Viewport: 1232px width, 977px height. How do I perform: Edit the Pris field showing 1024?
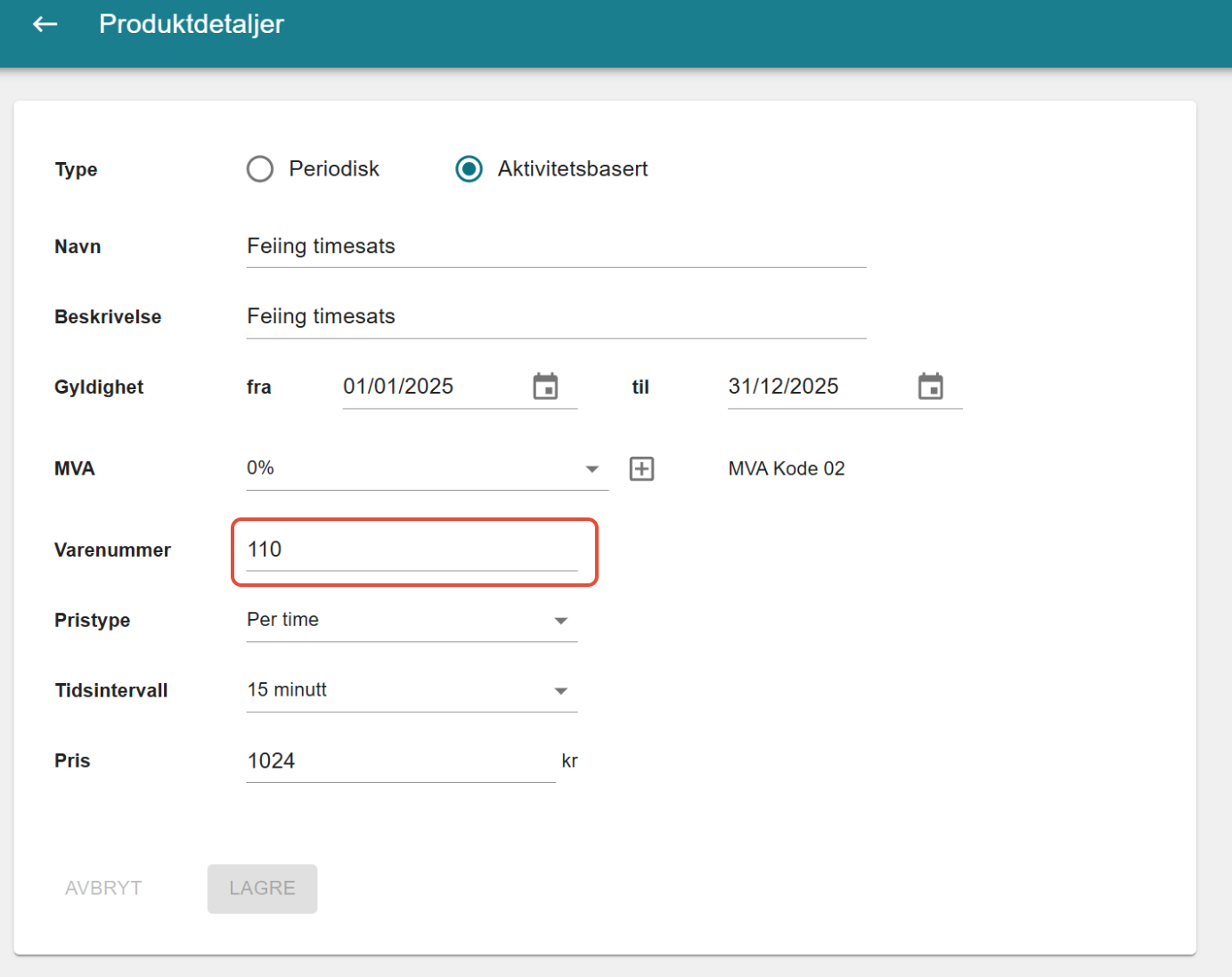point(401,761)
